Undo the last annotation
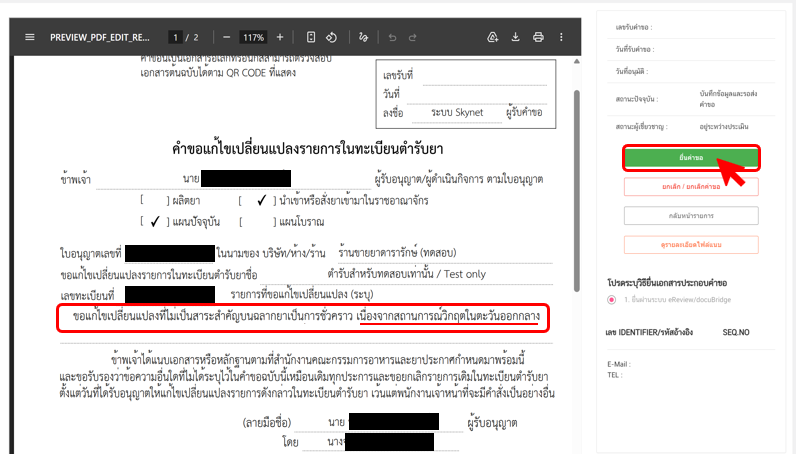796x454 pixels. tap(392, 37)
